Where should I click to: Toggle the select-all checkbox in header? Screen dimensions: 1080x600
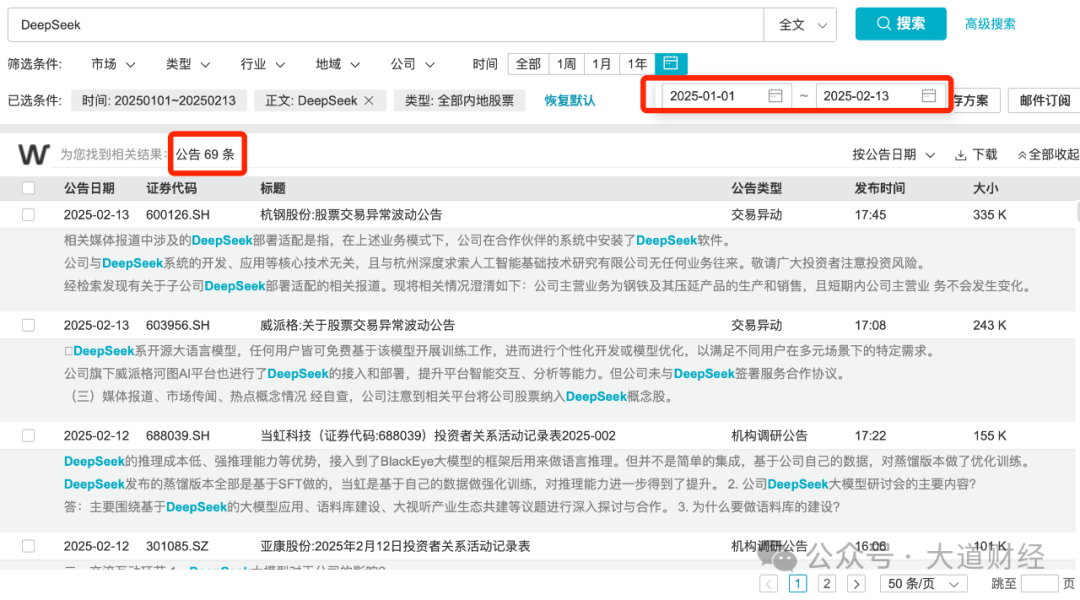click(x=28, y=188)
